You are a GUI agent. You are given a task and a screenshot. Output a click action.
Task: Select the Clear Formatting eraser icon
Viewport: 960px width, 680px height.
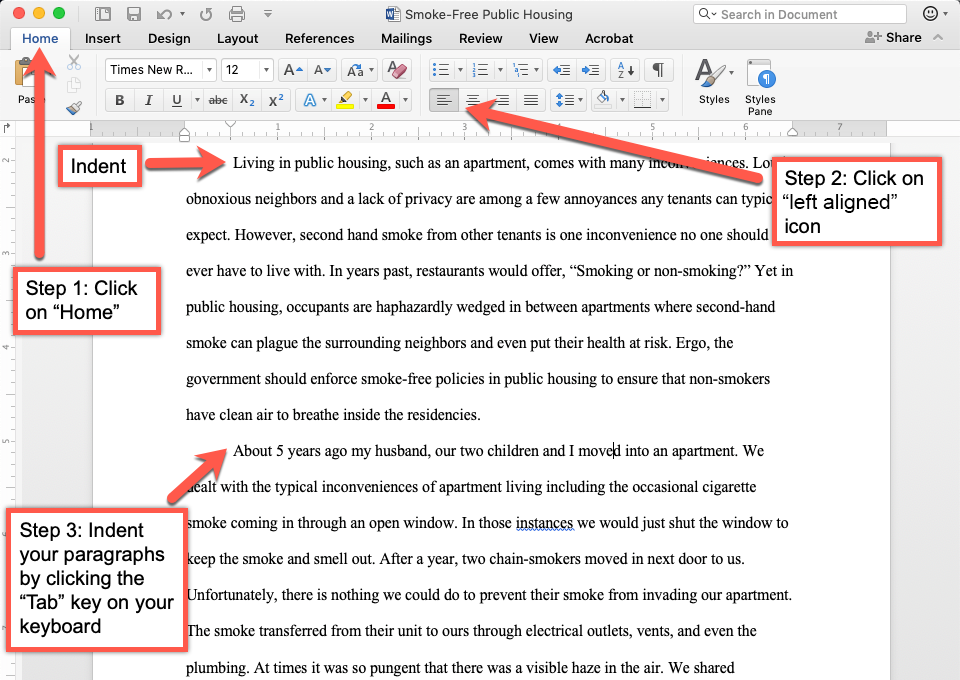[x=397, y=69]
